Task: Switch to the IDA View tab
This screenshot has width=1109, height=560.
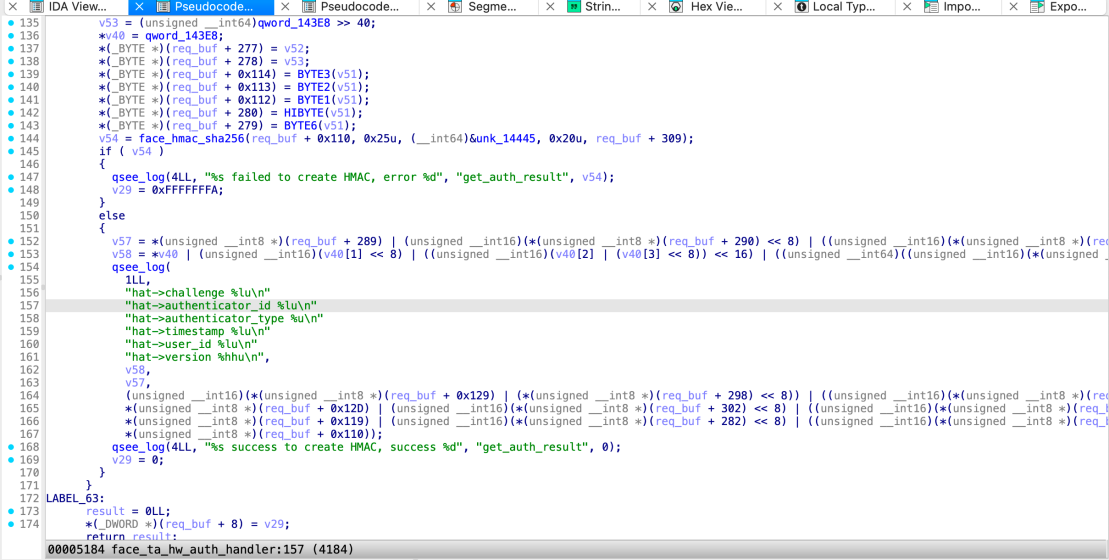Action: coord(78,7)
